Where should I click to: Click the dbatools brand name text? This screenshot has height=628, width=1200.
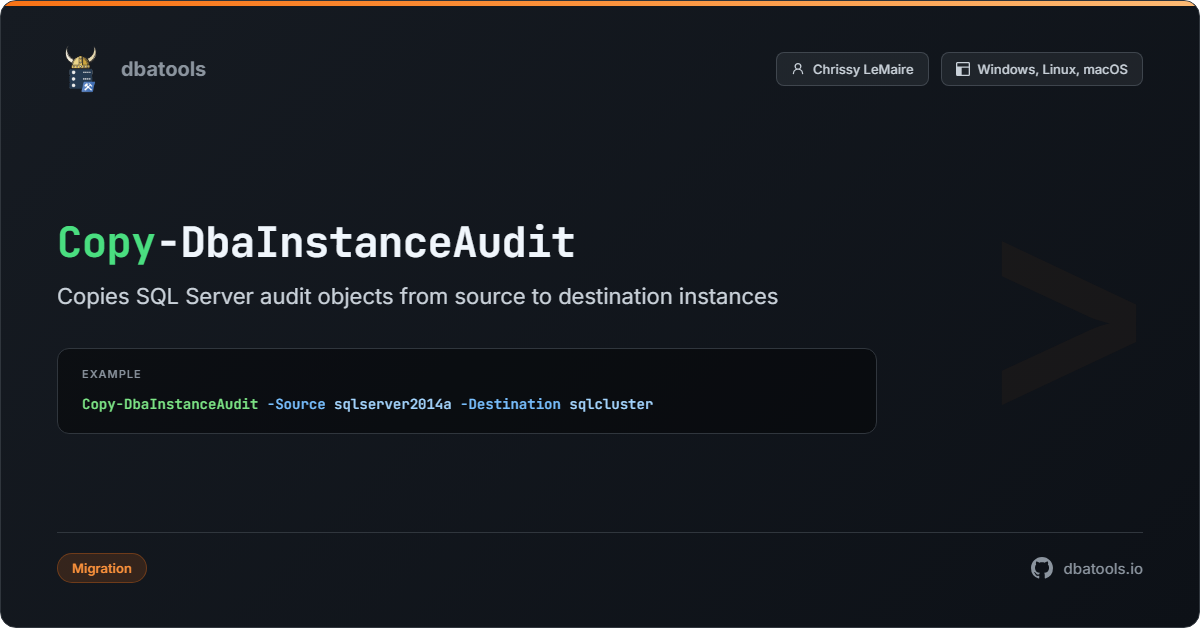163,69
